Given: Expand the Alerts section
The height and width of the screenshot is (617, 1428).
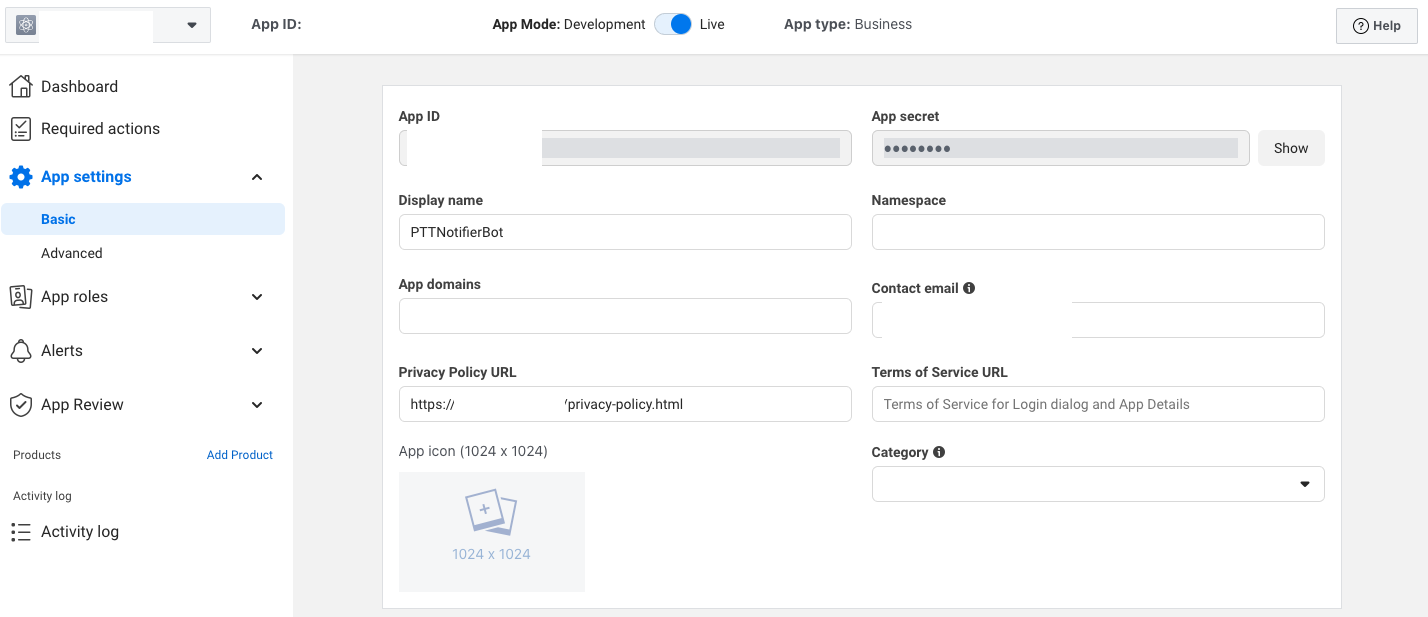Looking at the screenshot, I should tap(257, 351).
